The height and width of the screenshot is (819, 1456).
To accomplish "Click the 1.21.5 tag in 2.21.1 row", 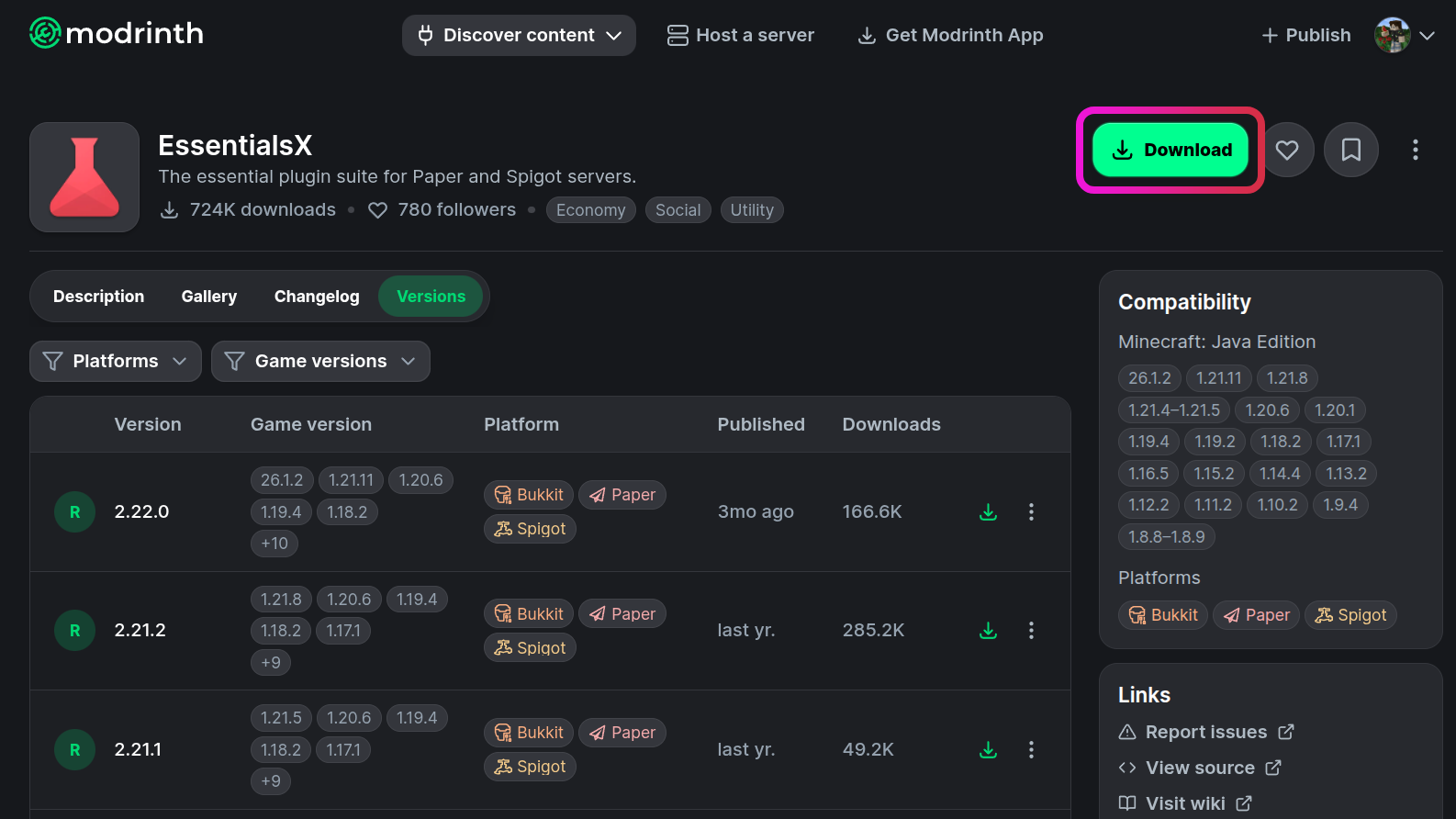I will click(x=281, y=718).
